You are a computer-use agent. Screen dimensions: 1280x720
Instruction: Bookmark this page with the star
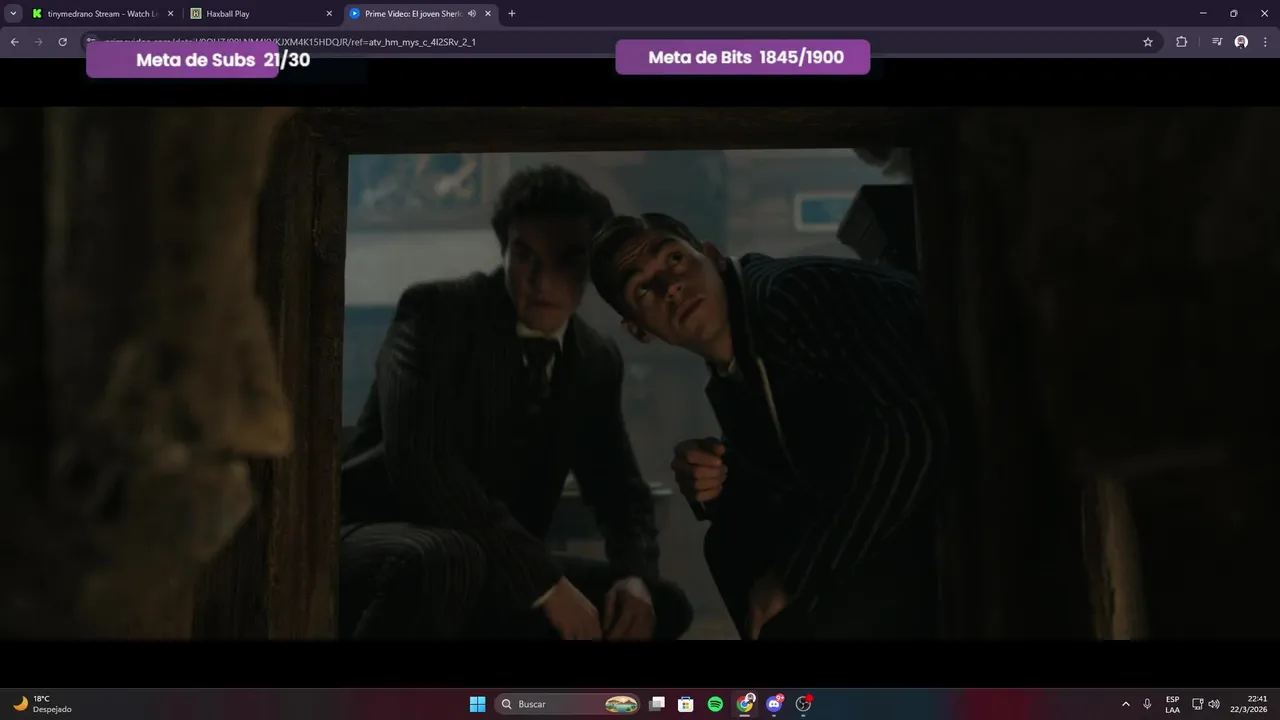(1148, 42)
